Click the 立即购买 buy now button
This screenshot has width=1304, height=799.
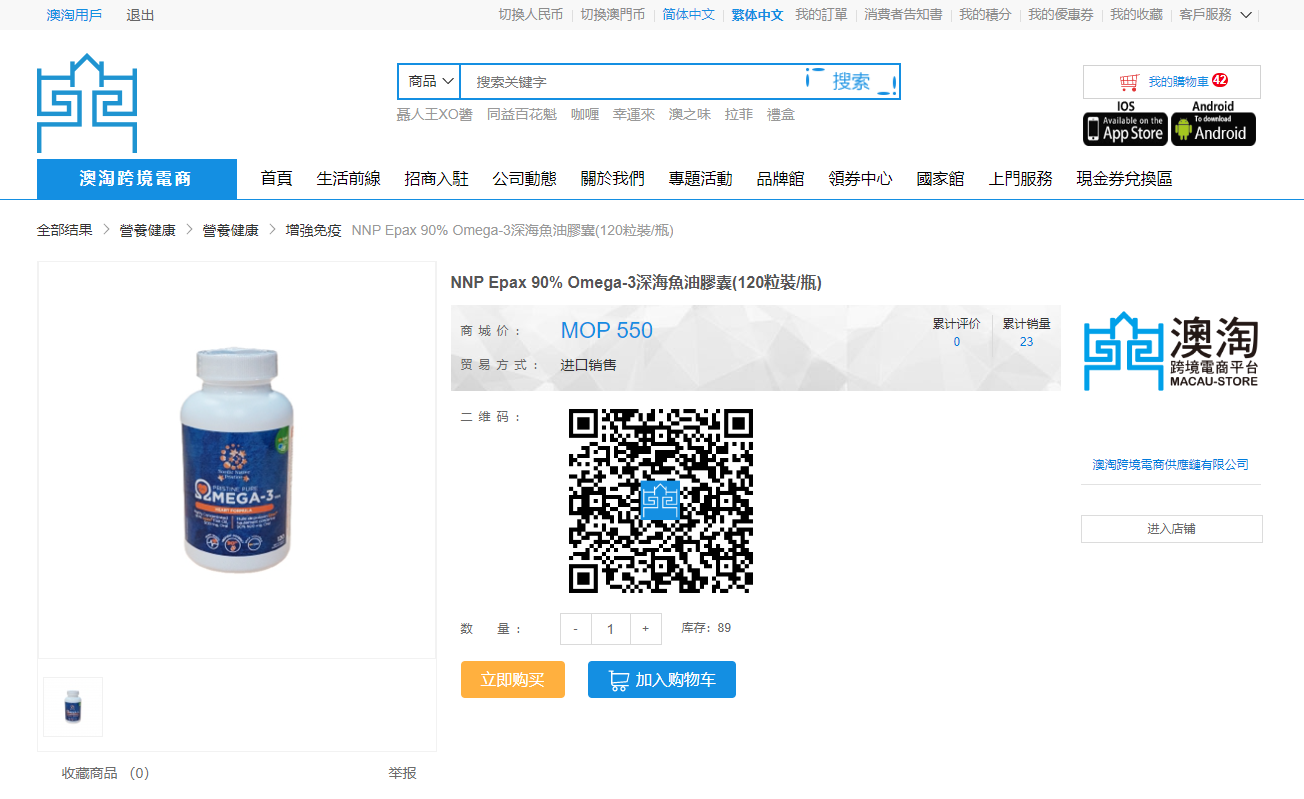click(512, 680)
